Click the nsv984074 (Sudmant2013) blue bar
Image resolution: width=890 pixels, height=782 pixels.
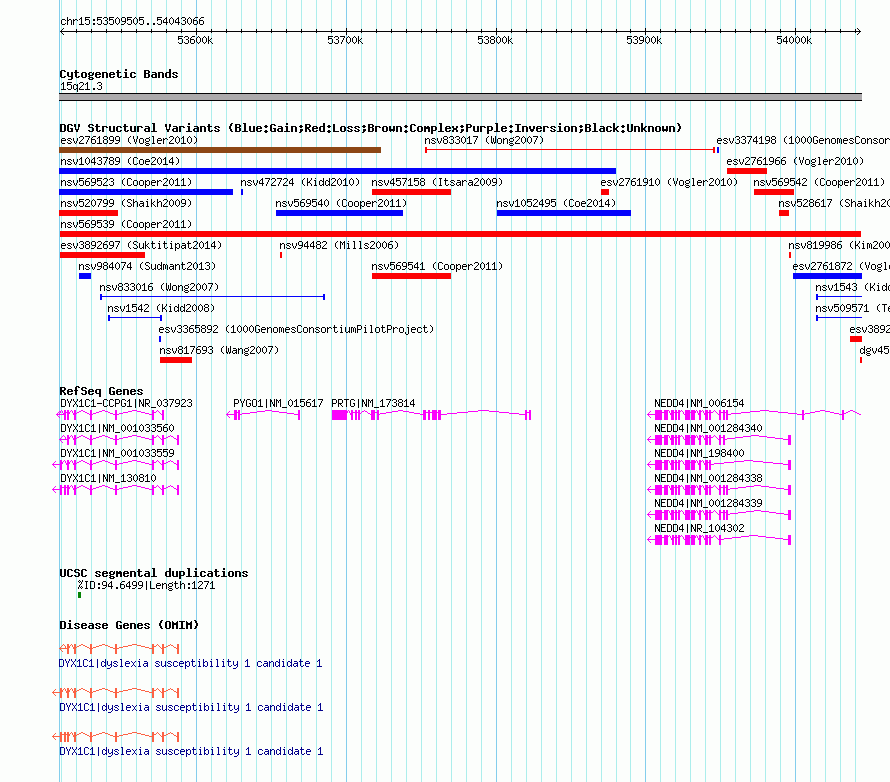(x=85, y=276)
